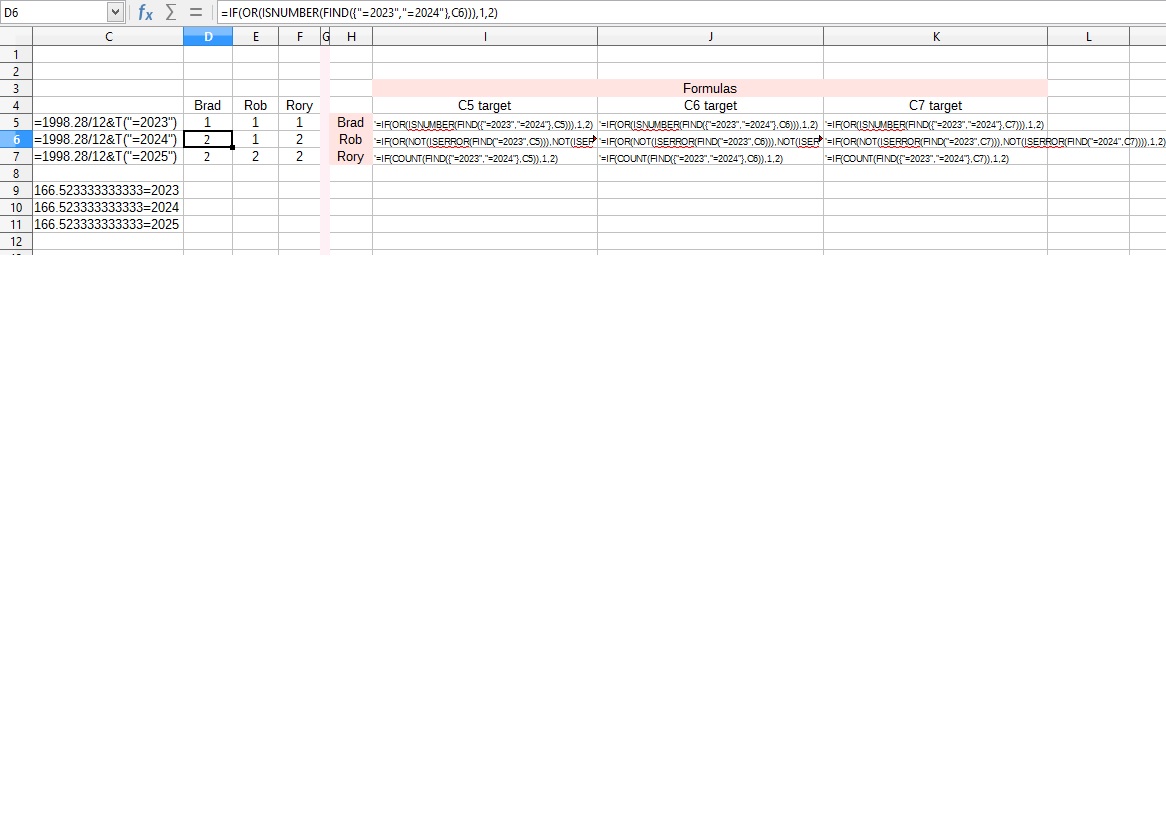Viewport: 1166px width, 816px height.
Task: Select the column I header
Action: coord(485,37)
